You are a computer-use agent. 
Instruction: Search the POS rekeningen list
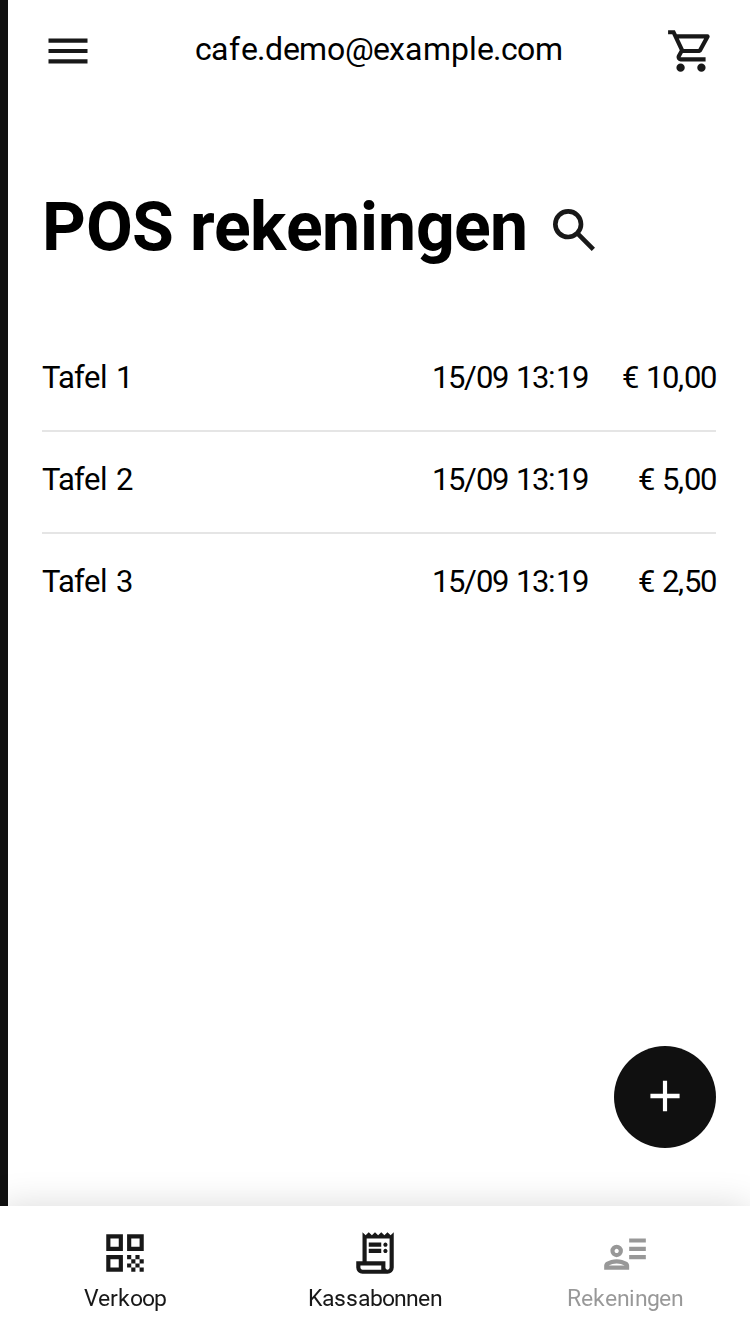click(574, 230)
